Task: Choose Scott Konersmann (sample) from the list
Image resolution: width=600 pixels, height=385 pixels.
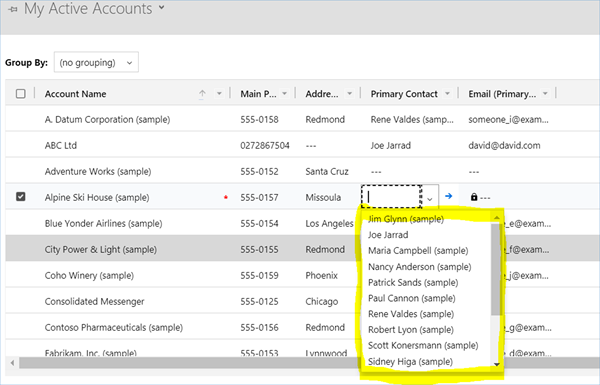Action: pos(423,345)
